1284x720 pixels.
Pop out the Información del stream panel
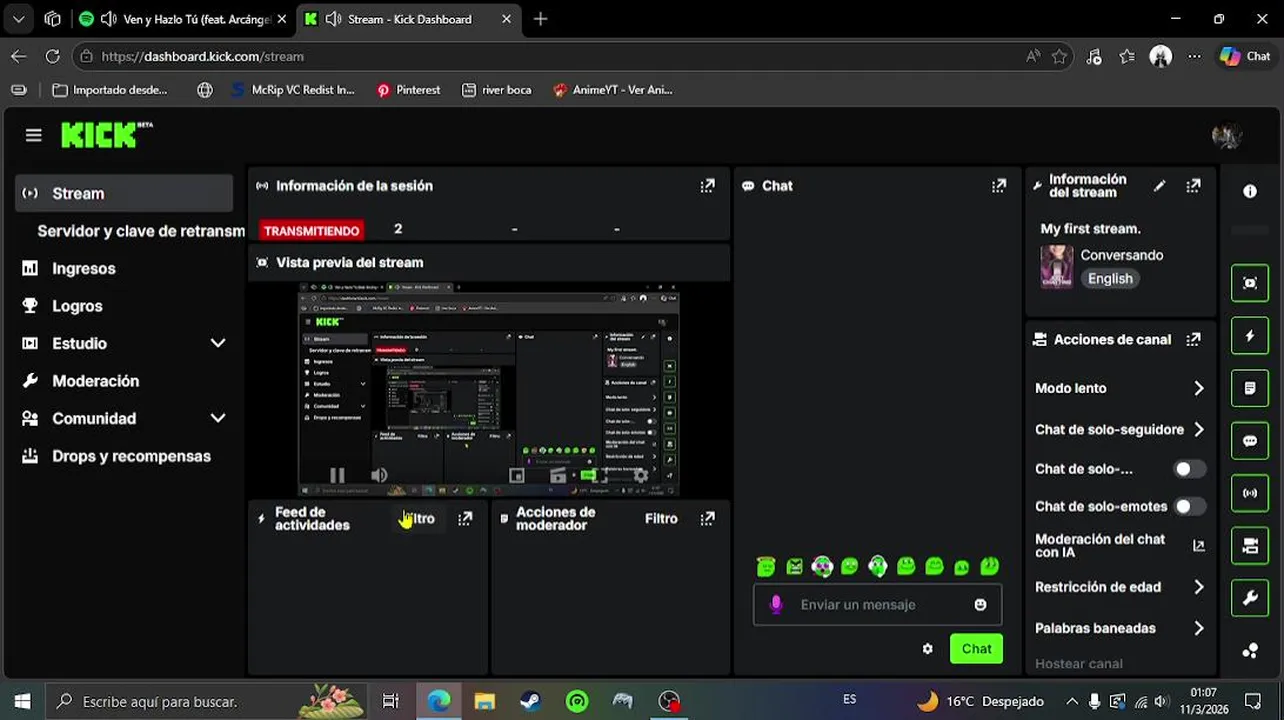(x=1193, y=186)
